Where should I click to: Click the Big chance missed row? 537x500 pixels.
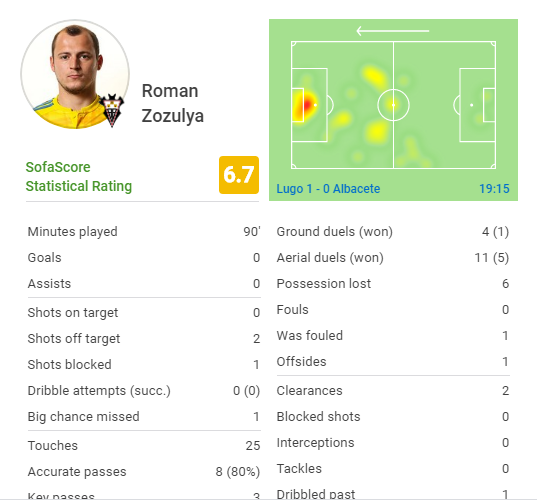click(144, 416)
